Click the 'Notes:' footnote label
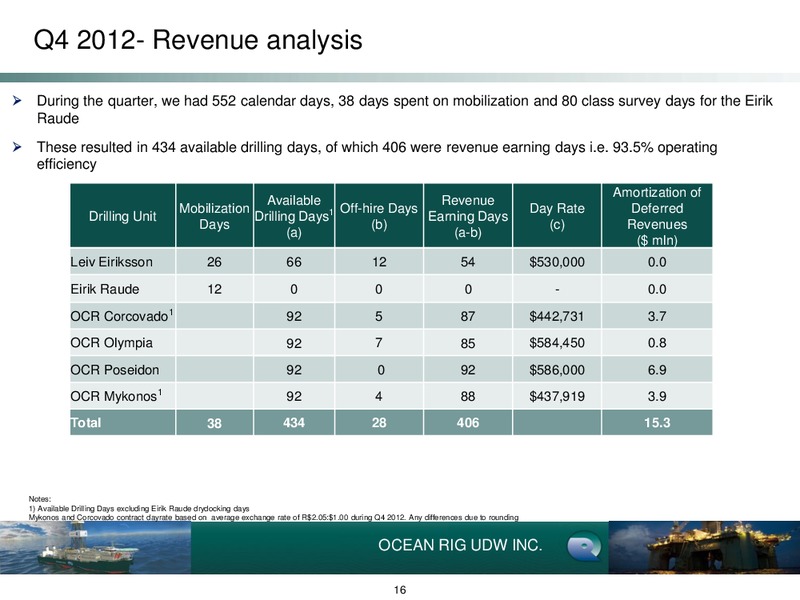Image resolution: width=800 pixels, height=600 pixels. click(x=39, y=499)
